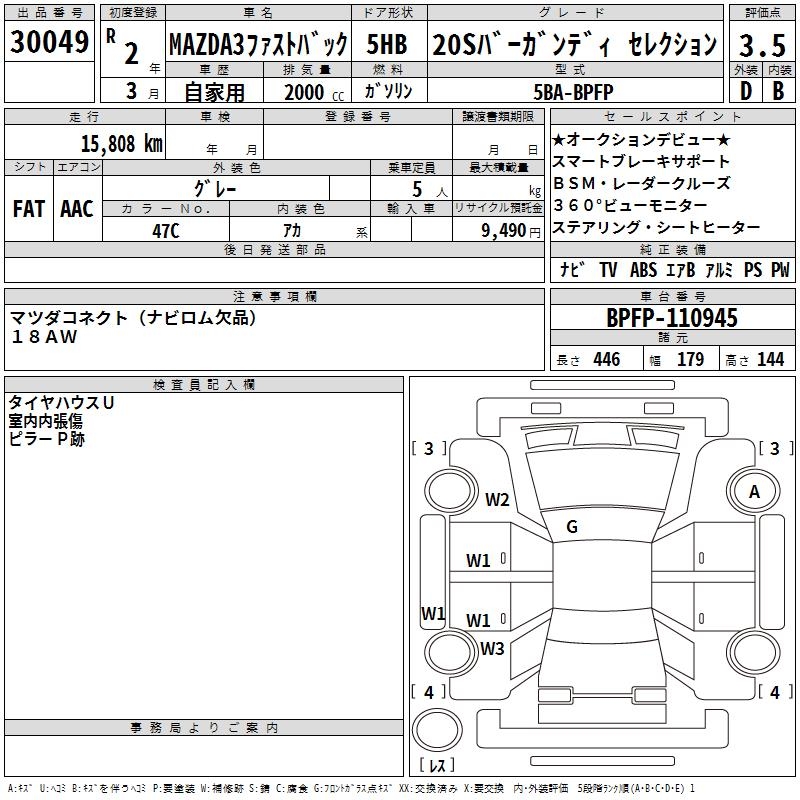Click the door shape value 5HB
Image resolution: width=800 pixels, height=800 pixels.
pyautogui.click(x=387, y=44)
